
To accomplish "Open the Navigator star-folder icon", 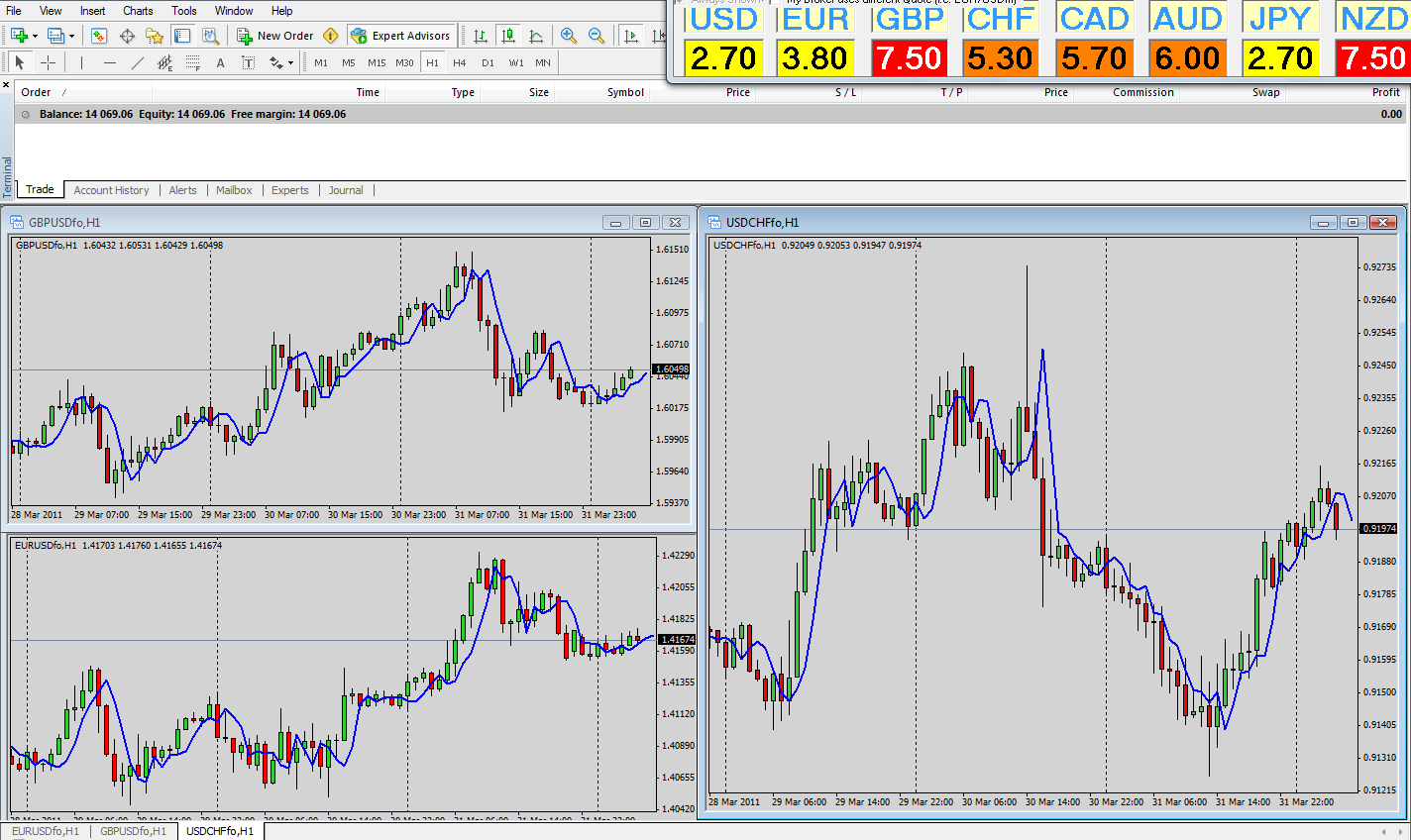I will coord(155,36).
